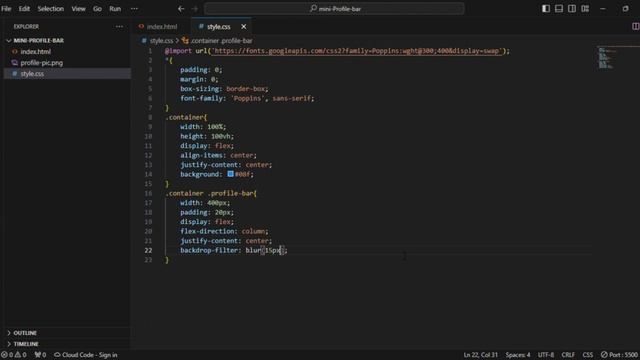Open the #08f background color swatch
This screenshot has height=360, width=640.
tap(231, 174)
